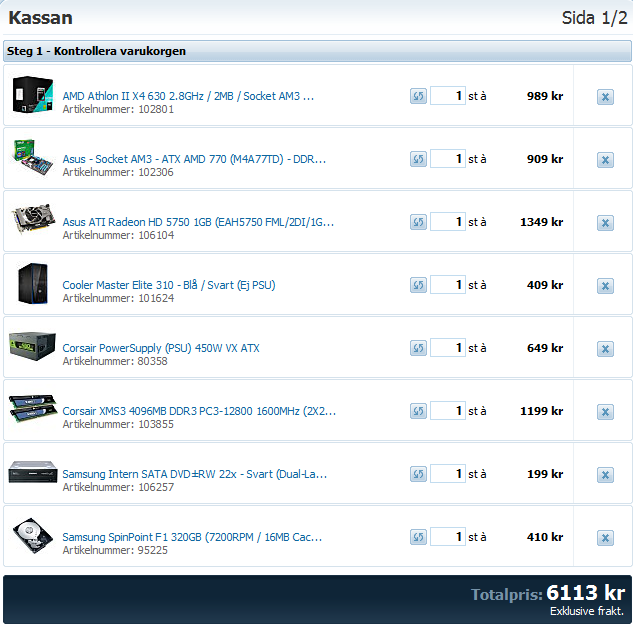Click the 1199 kr price

(x=542, y=411)
